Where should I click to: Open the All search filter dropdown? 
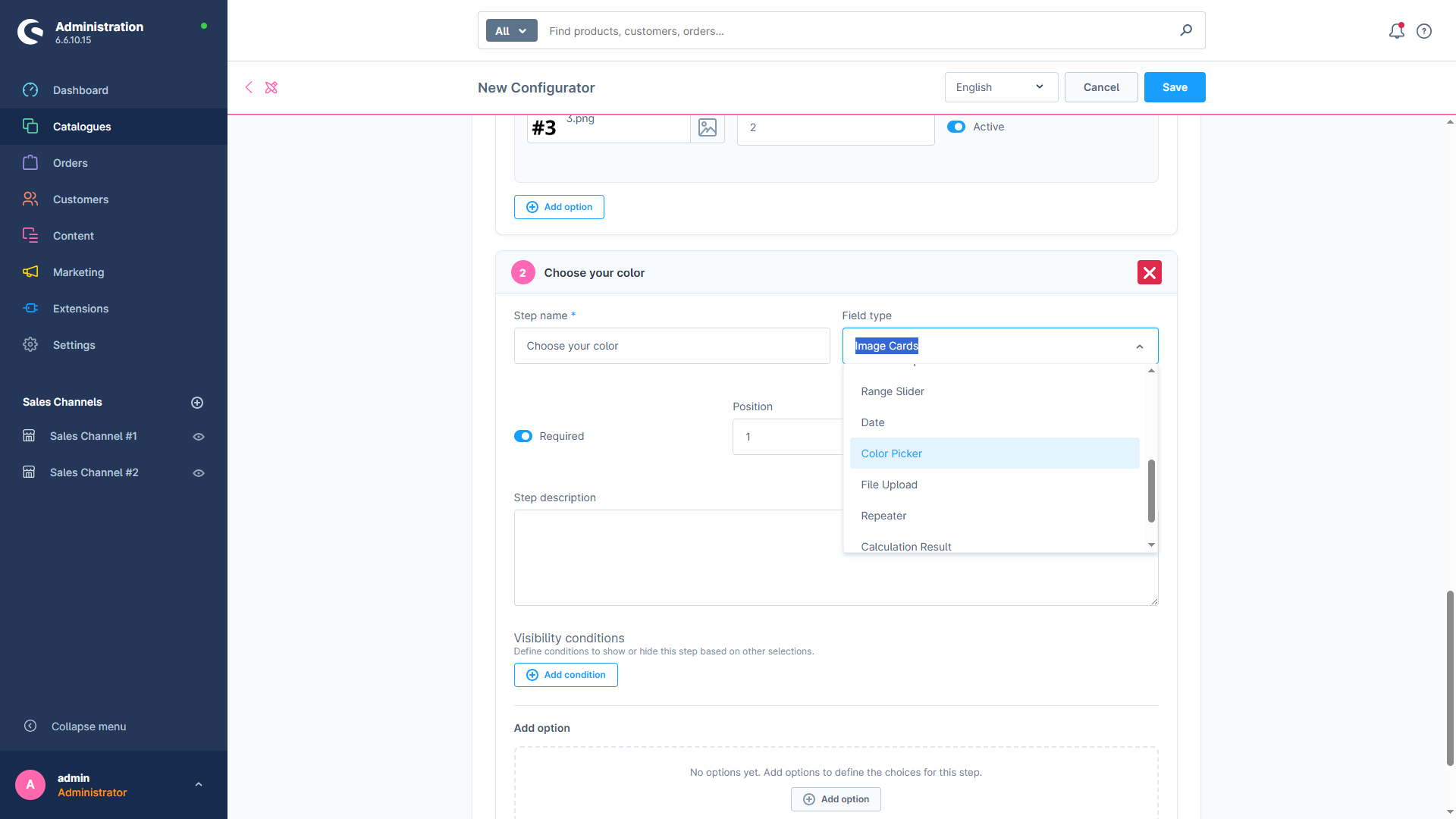[511, 30]
